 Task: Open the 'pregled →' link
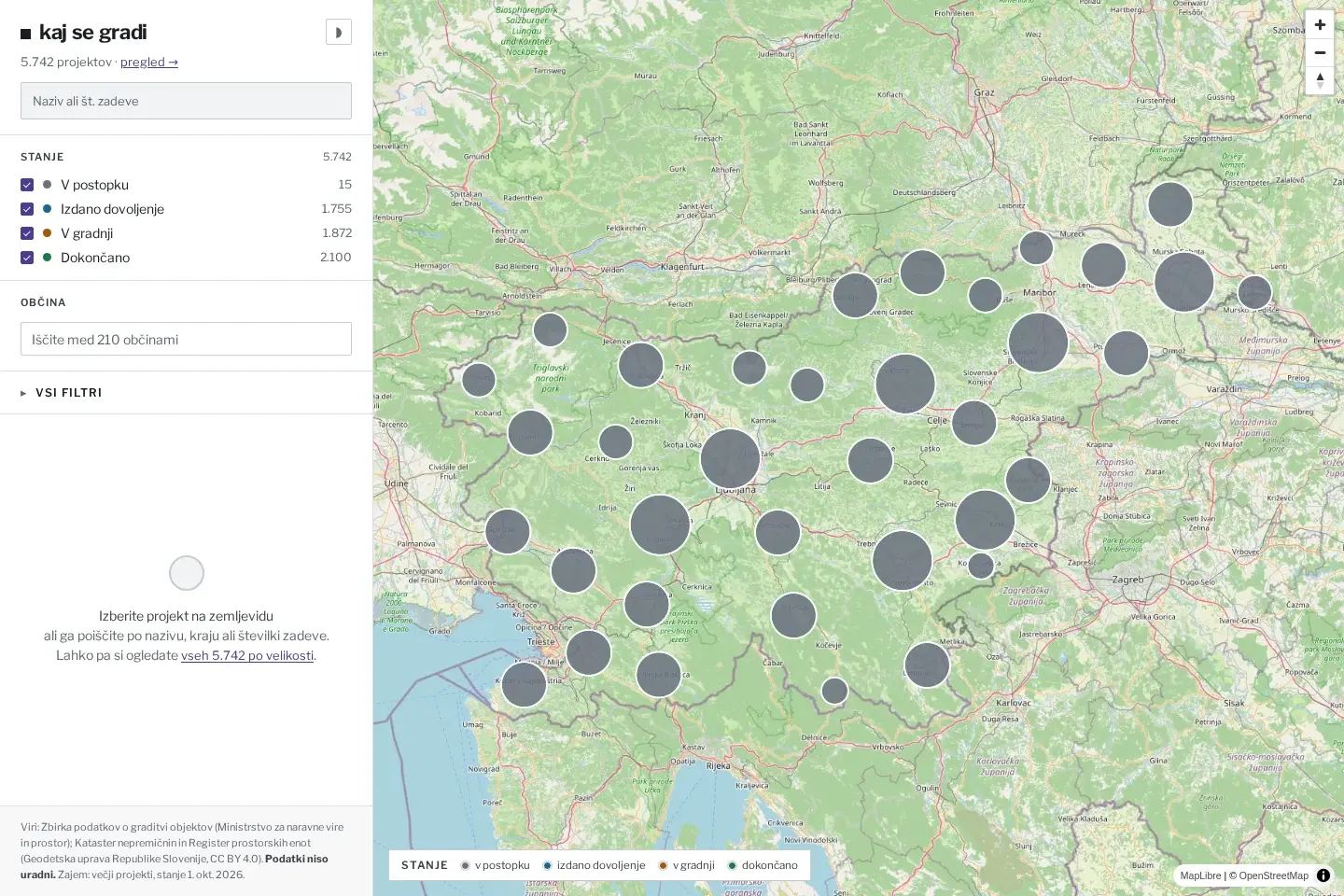149,62
